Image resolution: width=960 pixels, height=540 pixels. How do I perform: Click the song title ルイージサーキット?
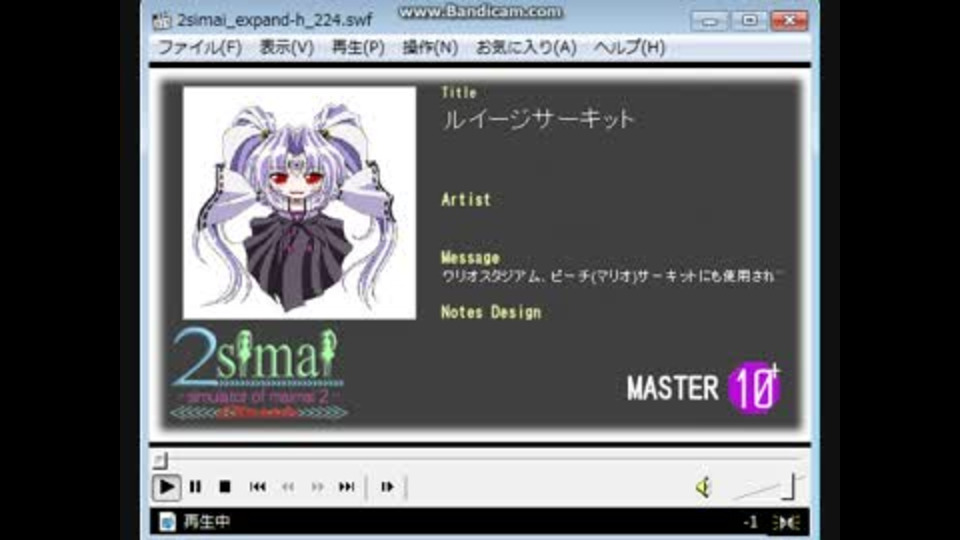538,119
